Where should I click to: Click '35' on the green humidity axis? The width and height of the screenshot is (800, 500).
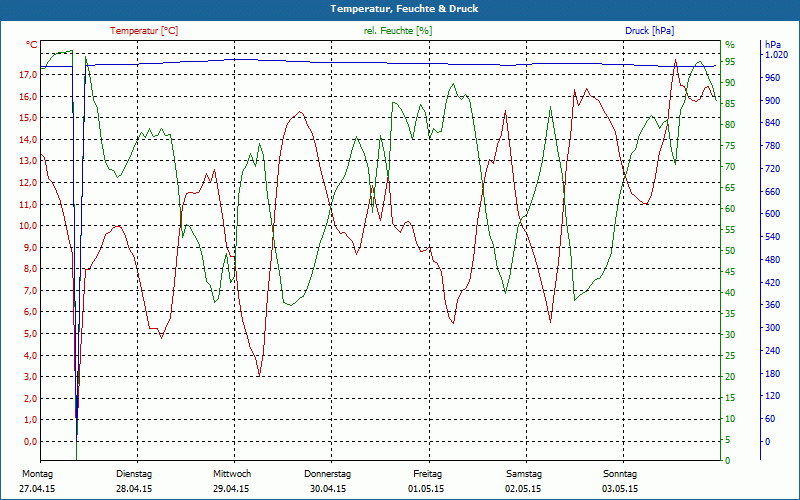point(730,314)
